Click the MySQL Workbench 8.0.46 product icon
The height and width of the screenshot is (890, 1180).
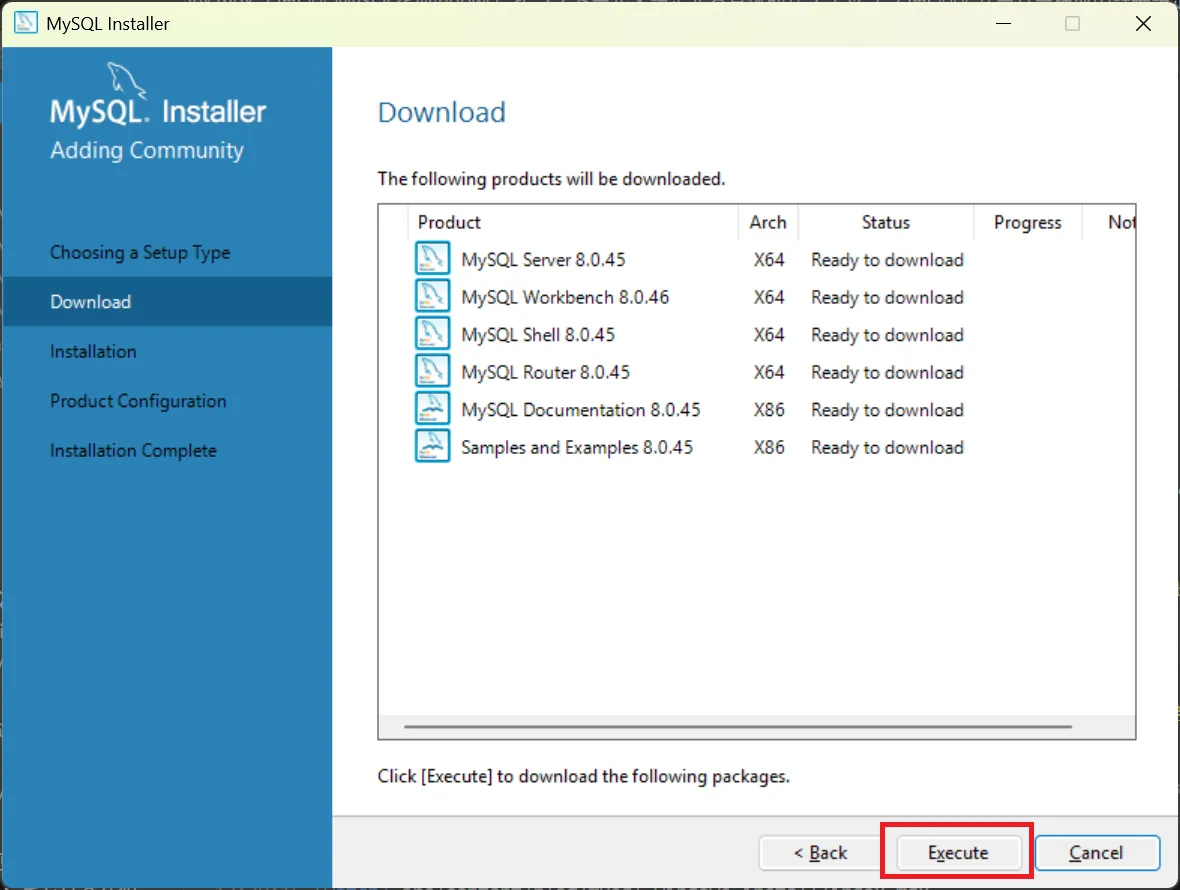tap(432, 297)
